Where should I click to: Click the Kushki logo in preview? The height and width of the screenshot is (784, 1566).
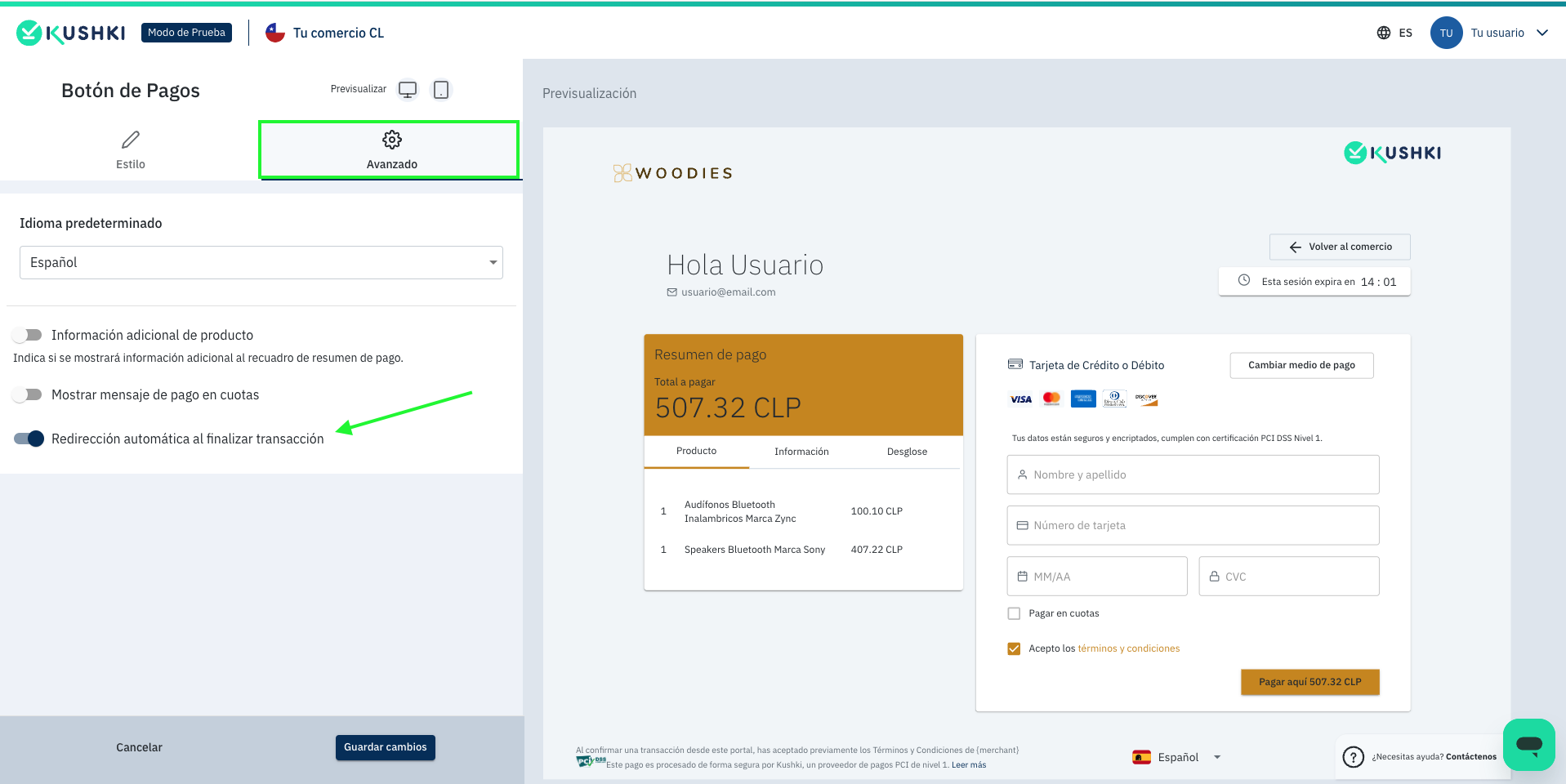coord(1393,153)
